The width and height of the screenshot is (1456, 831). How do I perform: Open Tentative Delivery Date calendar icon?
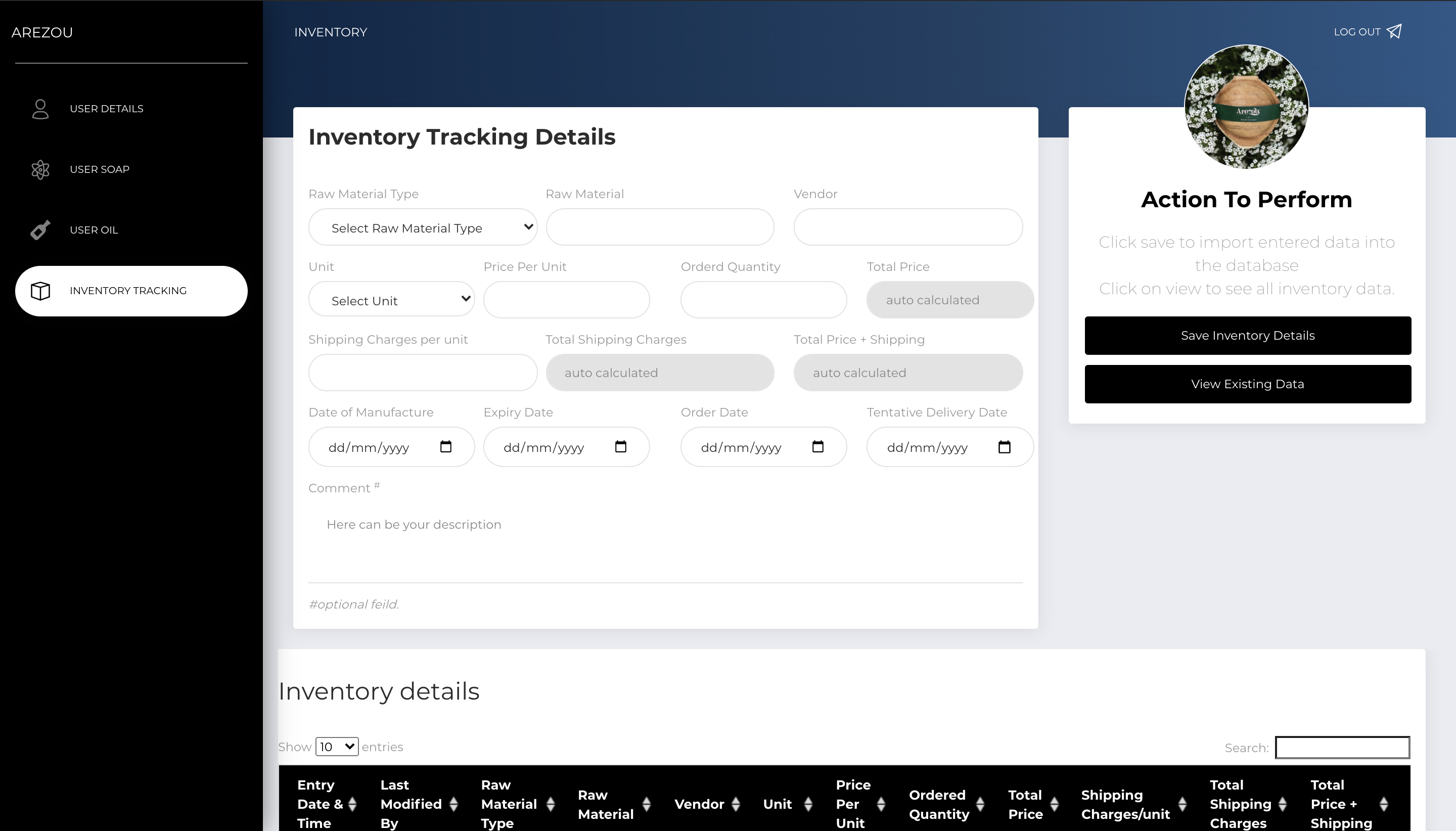pos(1004,447)
